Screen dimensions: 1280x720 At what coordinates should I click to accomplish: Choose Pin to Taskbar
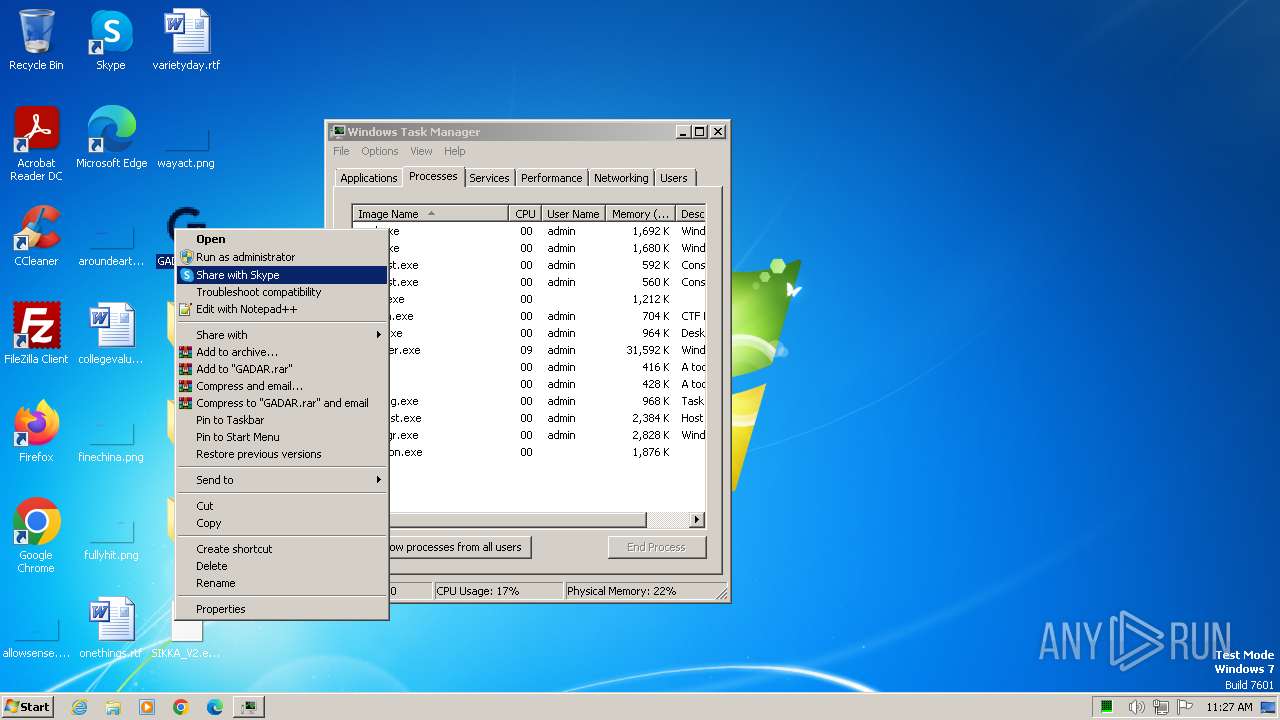click(x=282, y=420)
